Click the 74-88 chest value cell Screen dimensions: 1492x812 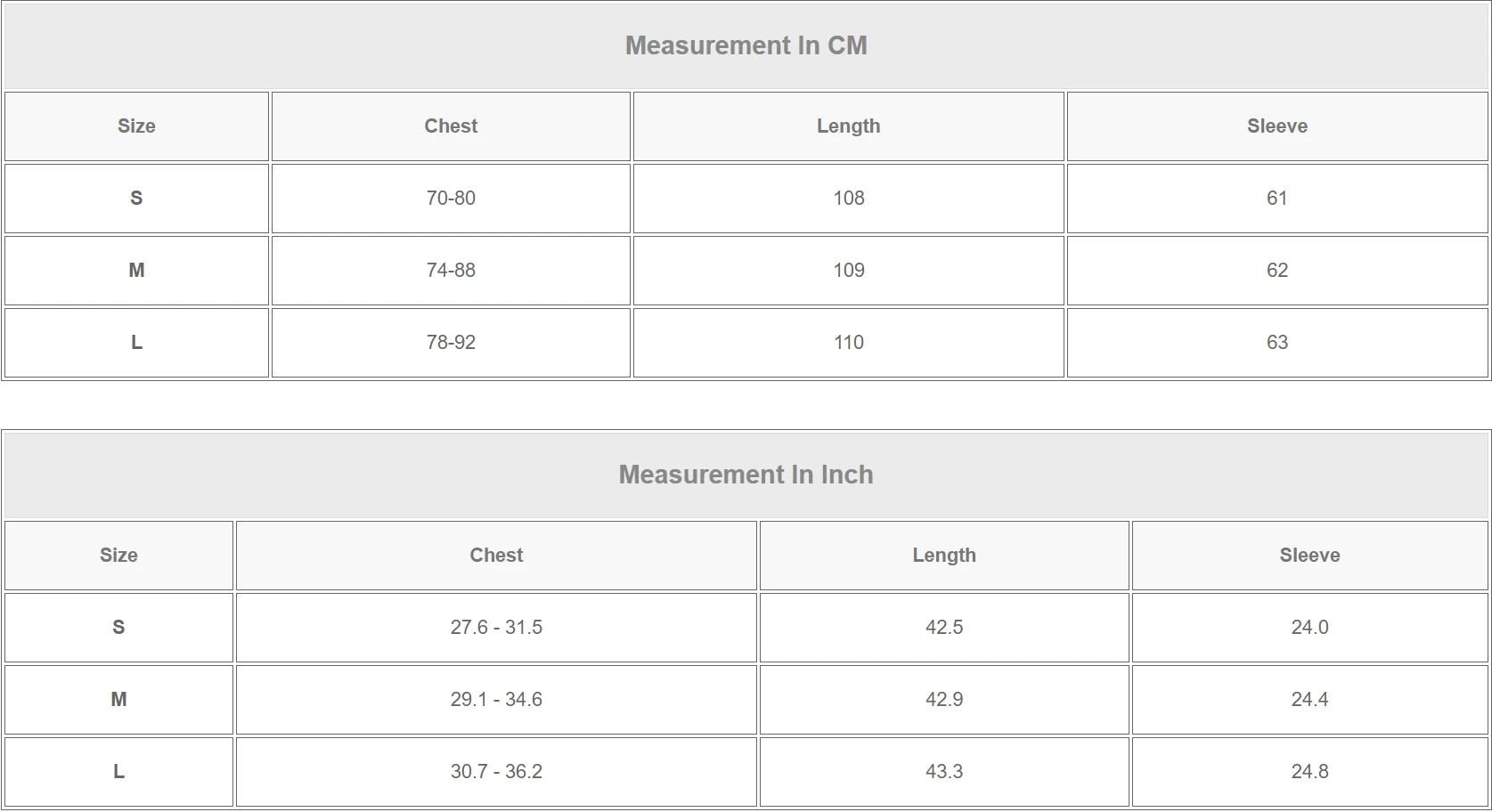(x=451, y=271)
